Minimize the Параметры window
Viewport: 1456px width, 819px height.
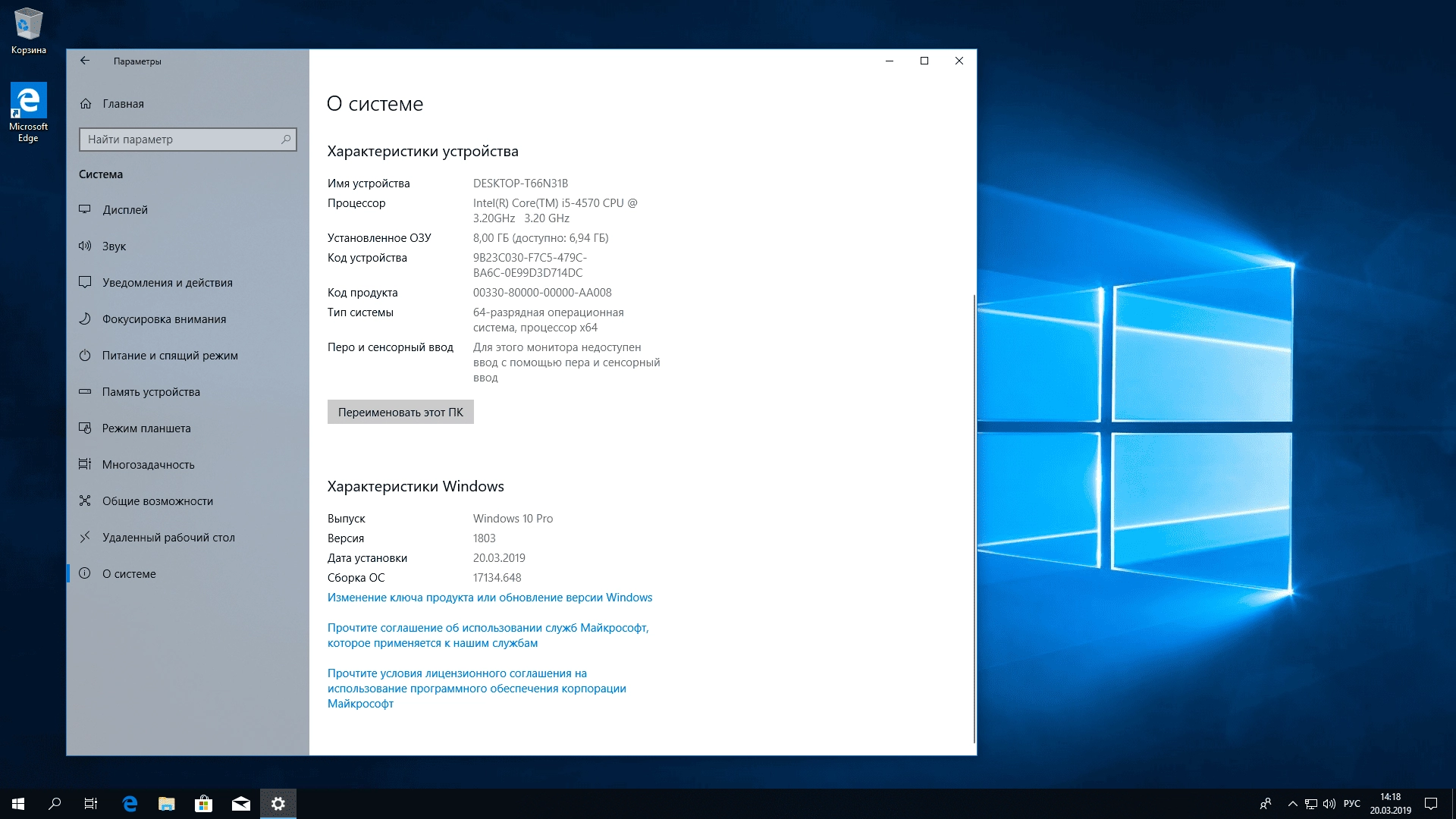[x=889, y=61]
